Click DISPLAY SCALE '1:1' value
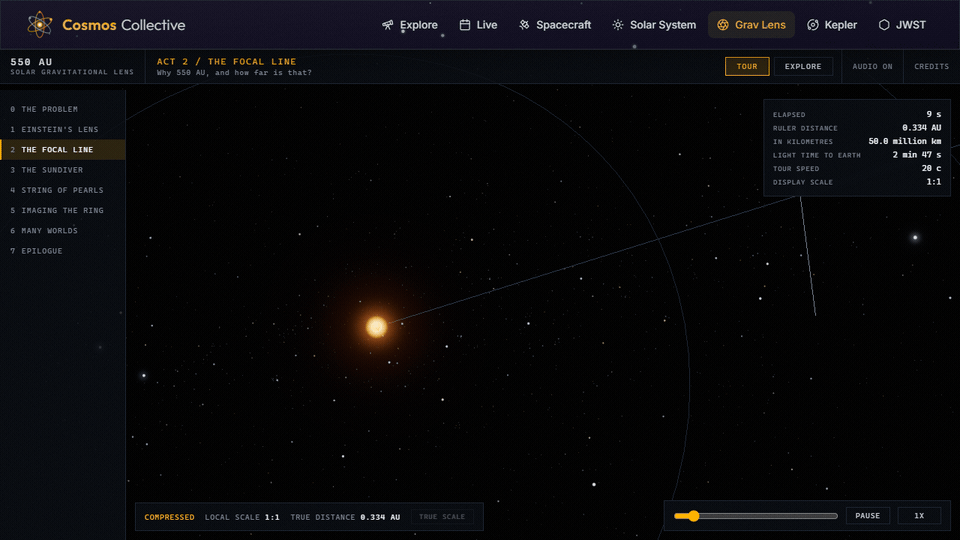This screenshot has width=960, height=540. (934, 182)
